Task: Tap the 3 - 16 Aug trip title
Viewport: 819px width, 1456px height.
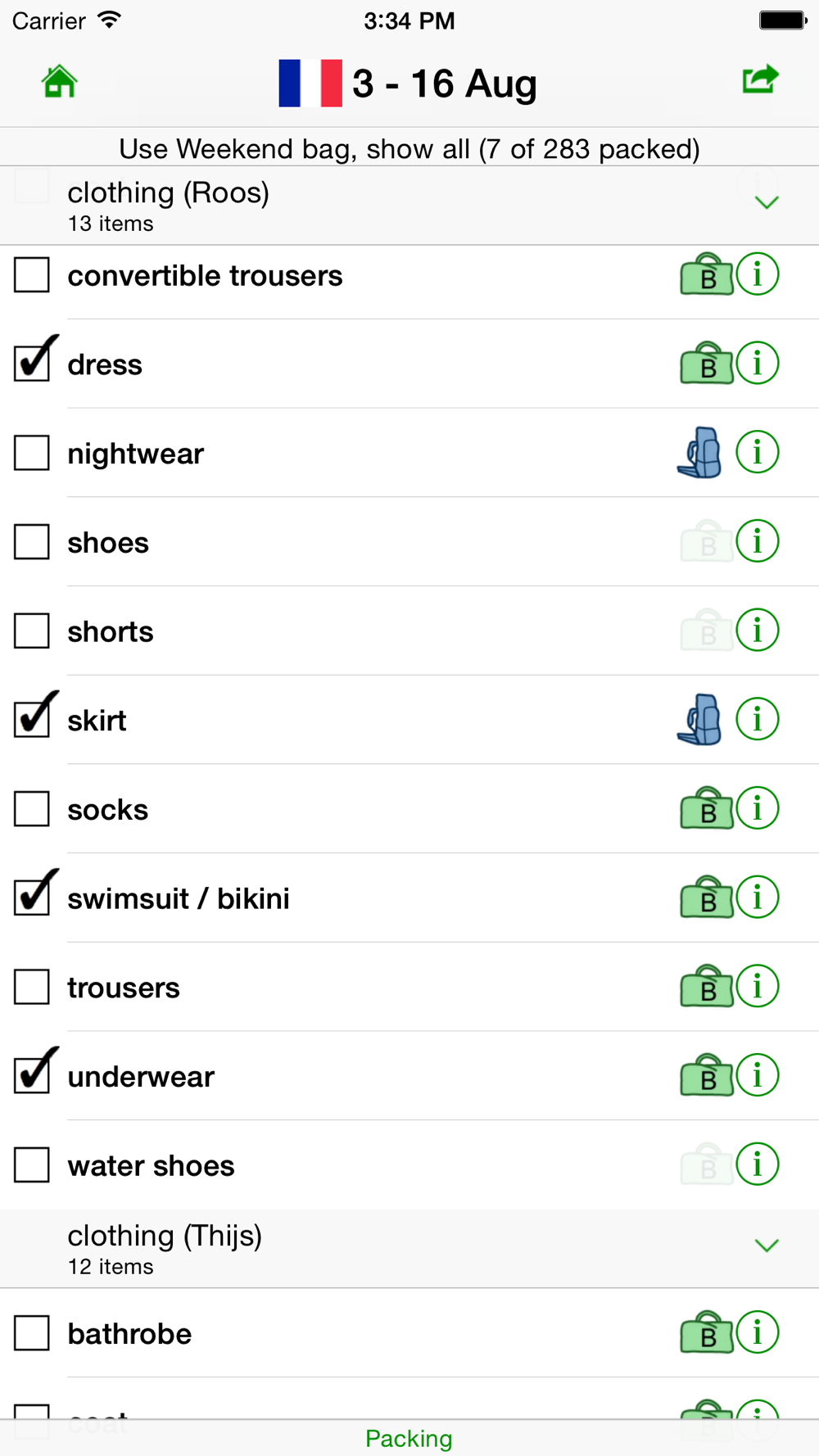Action: [445, 84]
